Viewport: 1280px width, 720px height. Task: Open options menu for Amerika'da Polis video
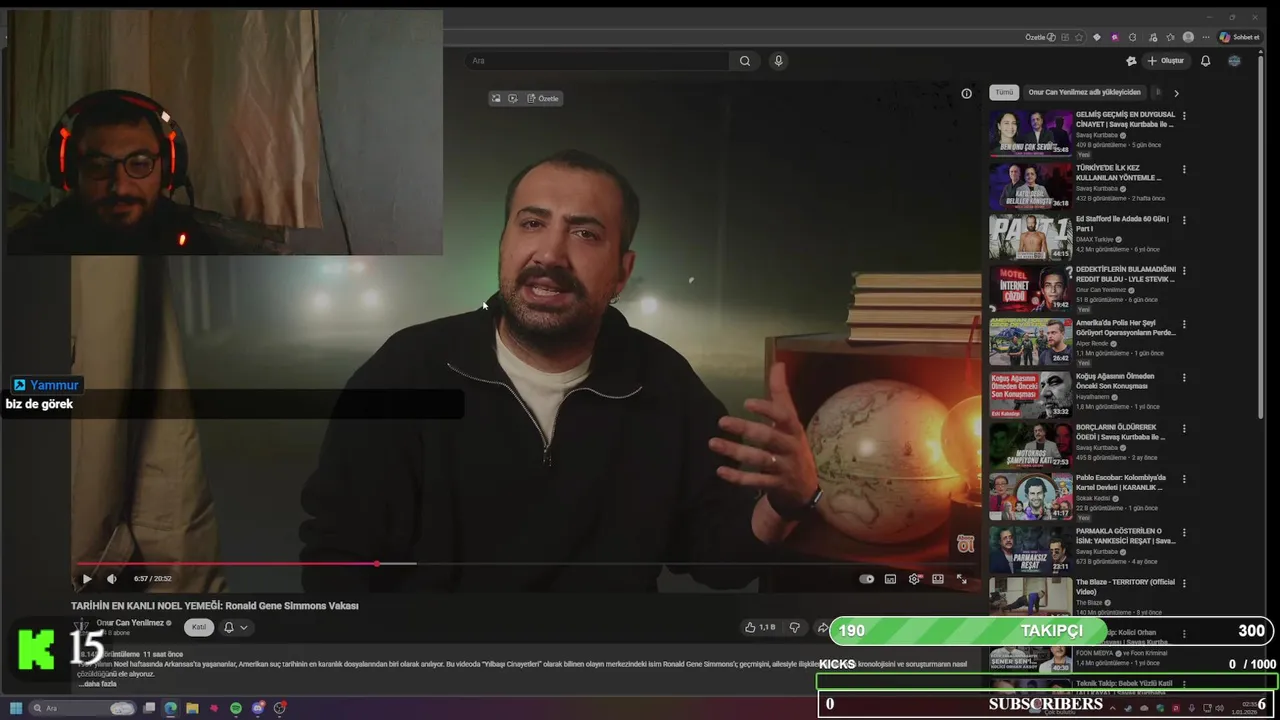tap(1184, 325)
